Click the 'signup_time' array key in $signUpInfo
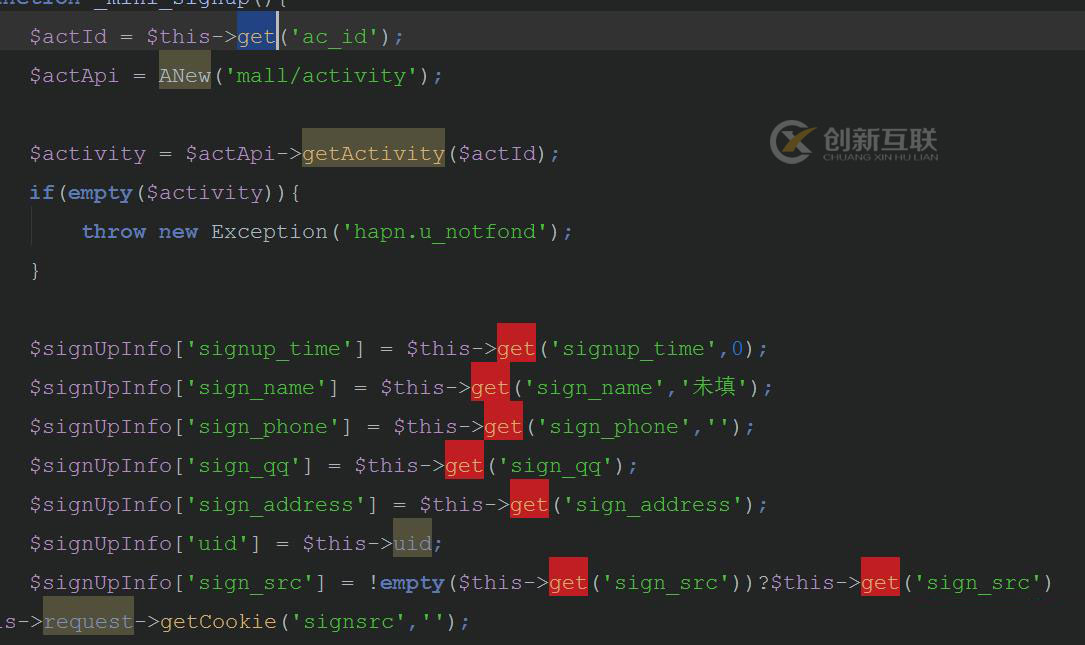The height and width of the screenshot is (645, 1085). (269, 348)
